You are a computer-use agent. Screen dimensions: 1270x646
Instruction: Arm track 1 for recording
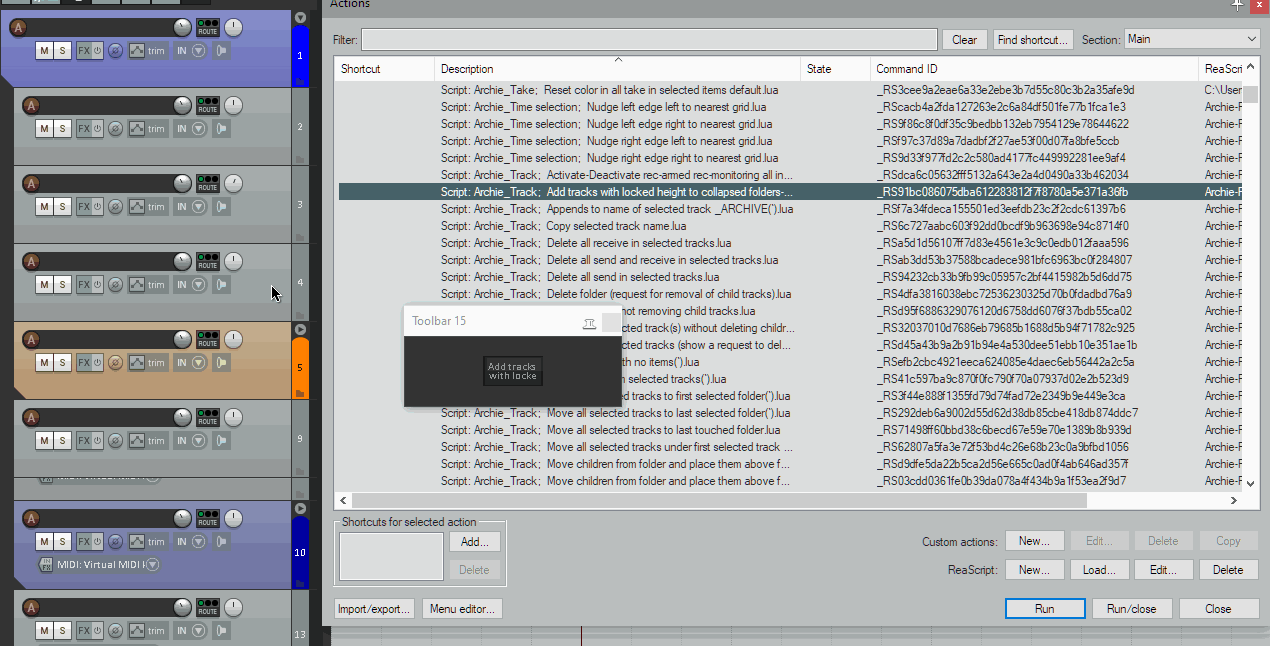pyautogui.click(x=18, y=27)
